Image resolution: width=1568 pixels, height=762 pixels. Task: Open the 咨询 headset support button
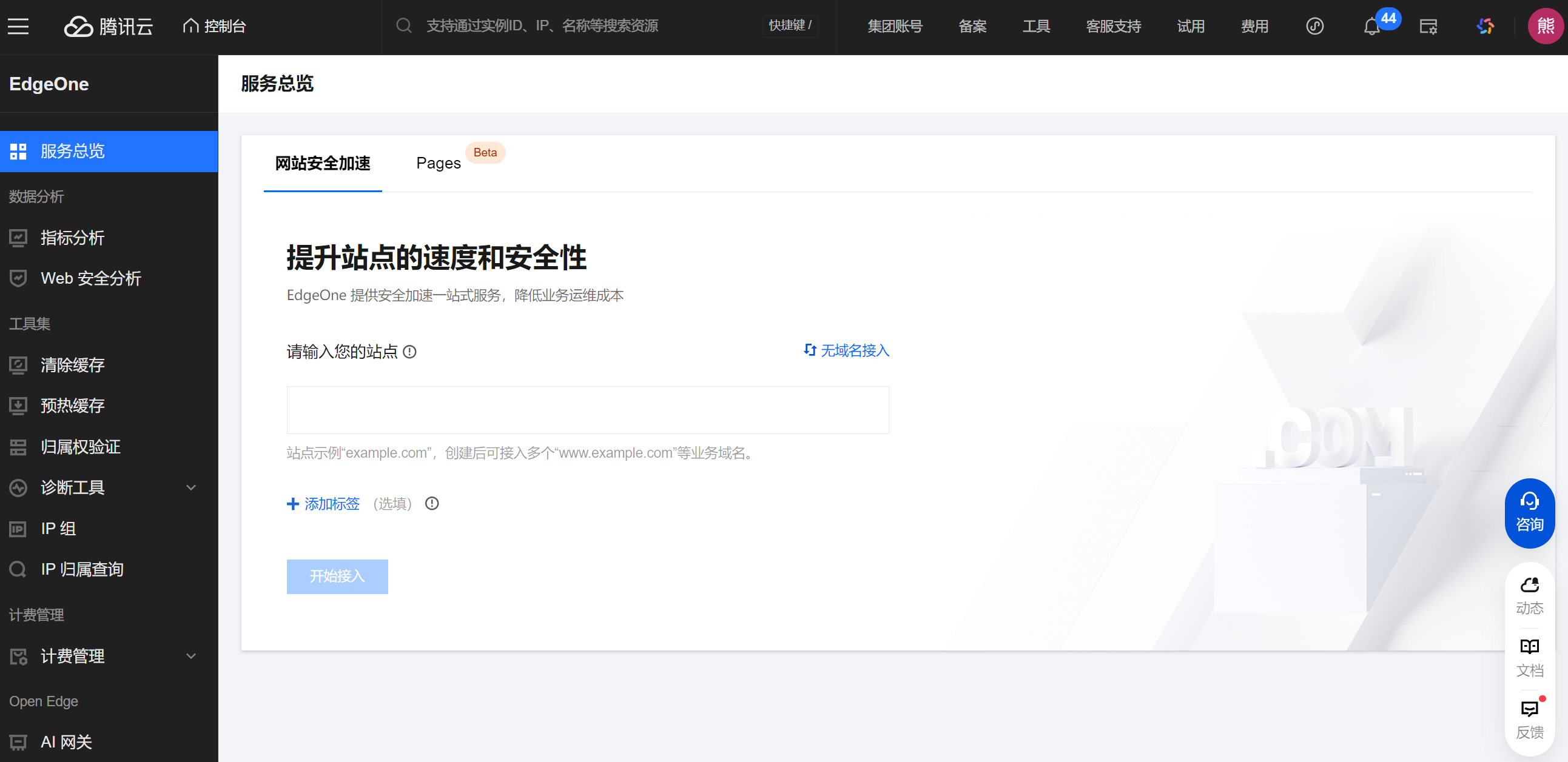(x=1529, y=513)
